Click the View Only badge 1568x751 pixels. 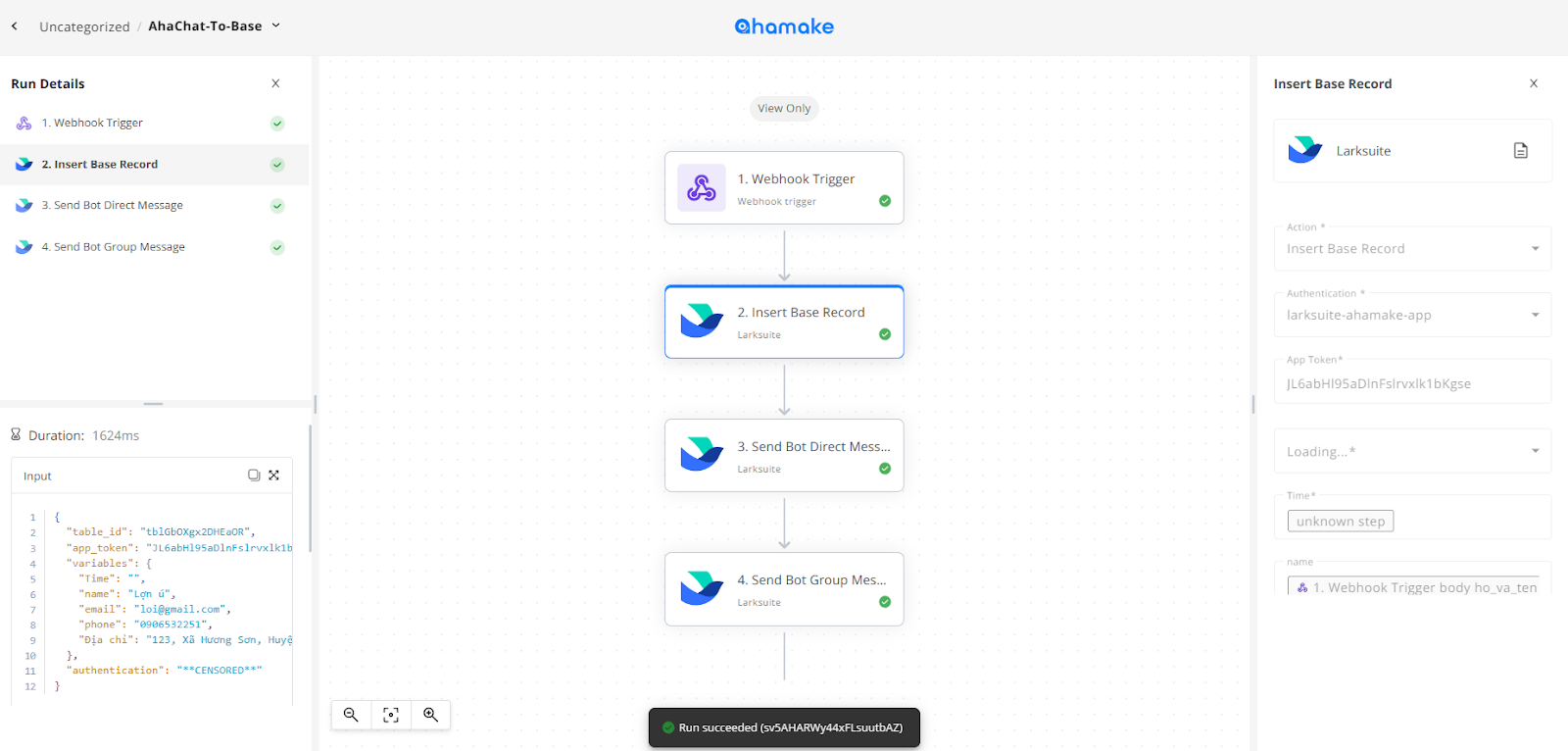(784, 109)
